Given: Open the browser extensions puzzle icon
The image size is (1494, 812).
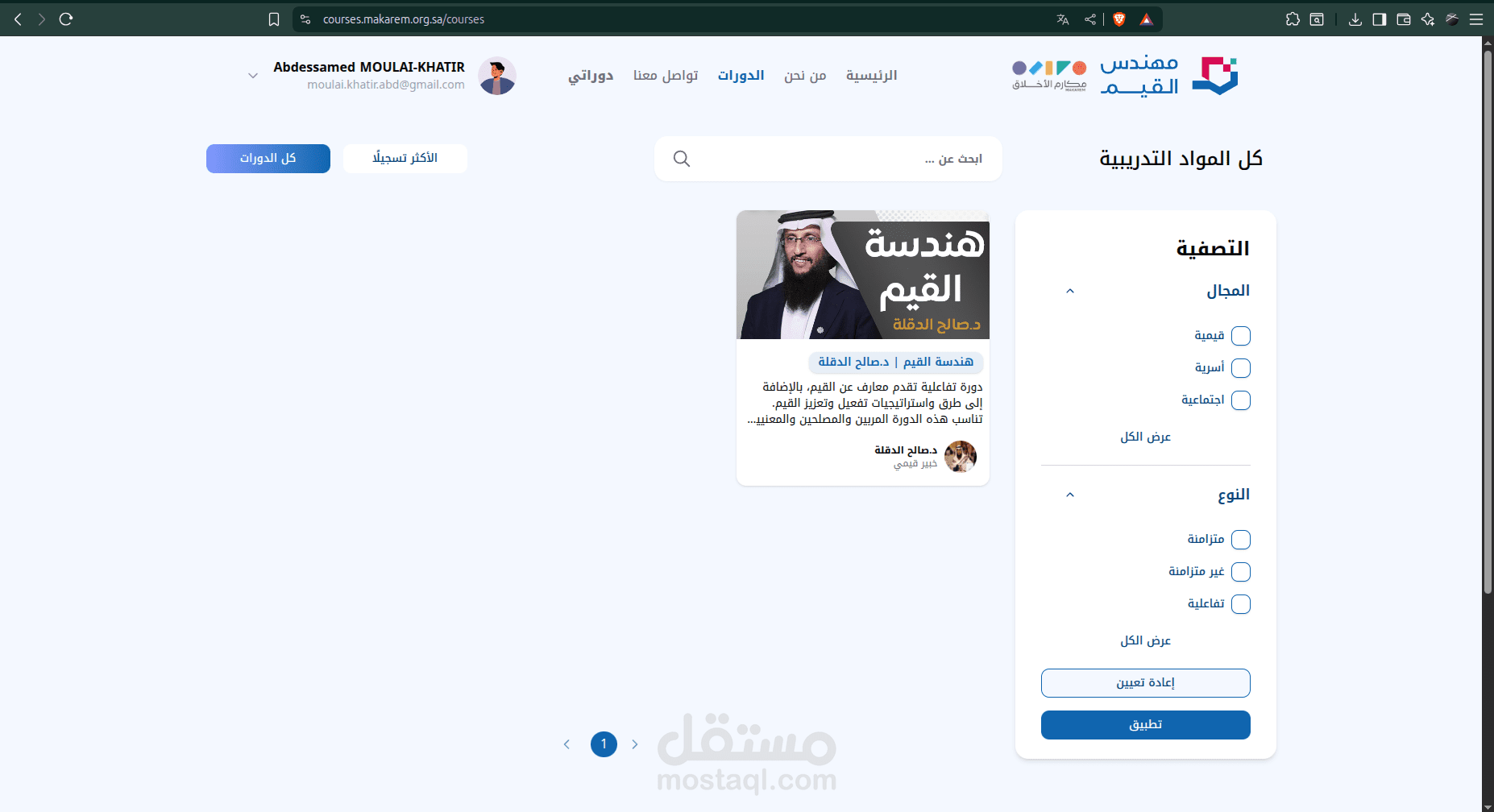Looking at the screenshot, I should (1293, 19).
